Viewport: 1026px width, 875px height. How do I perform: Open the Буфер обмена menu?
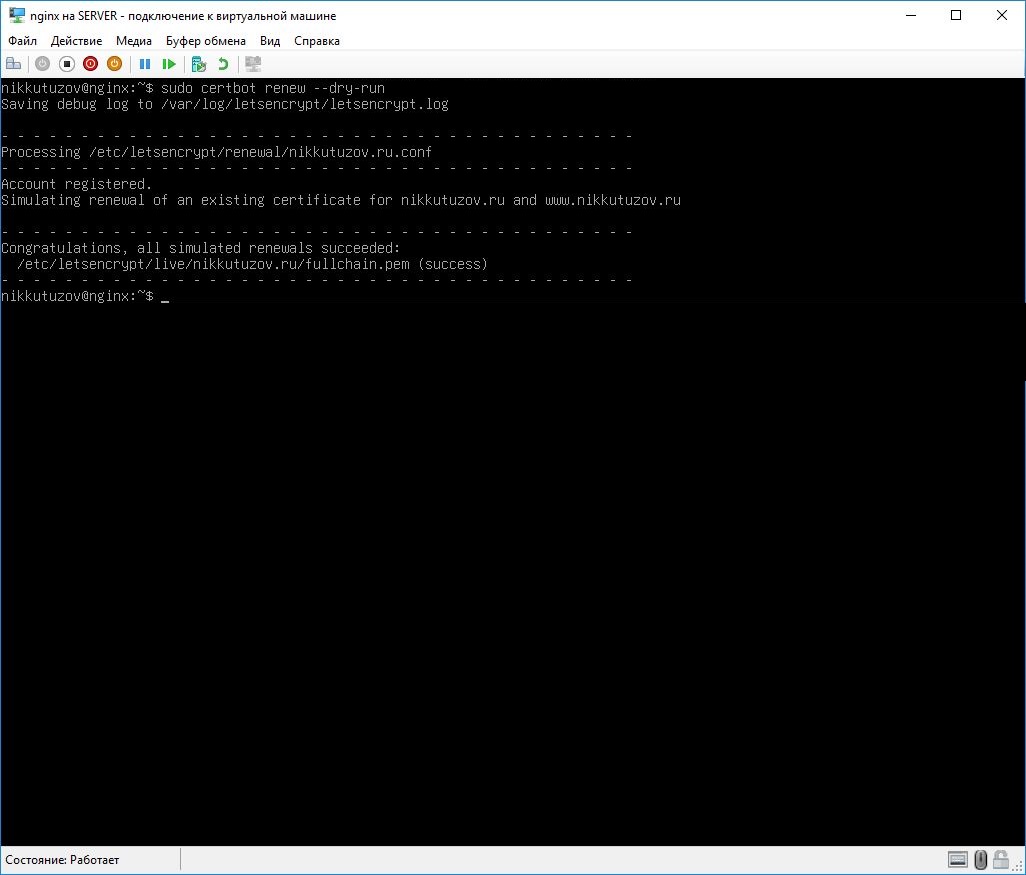point(206,41)
